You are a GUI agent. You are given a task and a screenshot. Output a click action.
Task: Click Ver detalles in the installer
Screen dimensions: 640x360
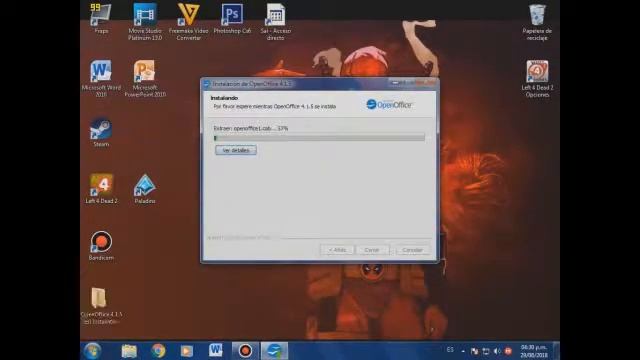[x=236, y=150]
